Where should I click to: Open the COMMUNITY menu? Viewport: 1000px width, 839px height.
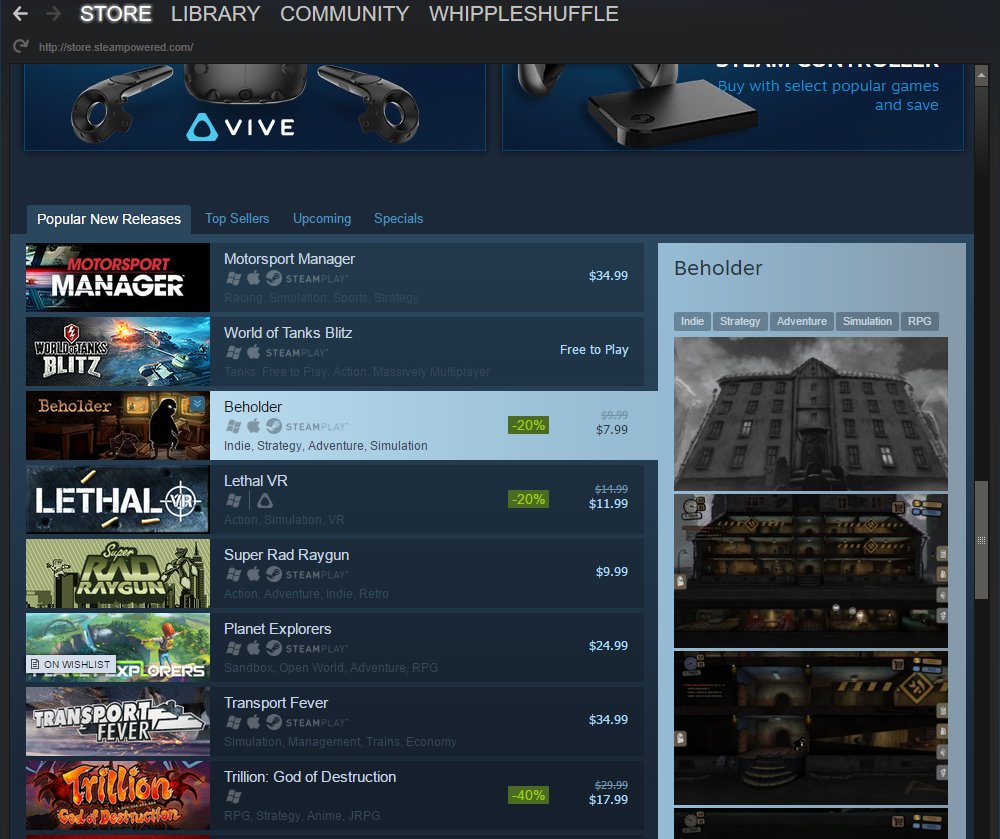(x=344, y=13)
